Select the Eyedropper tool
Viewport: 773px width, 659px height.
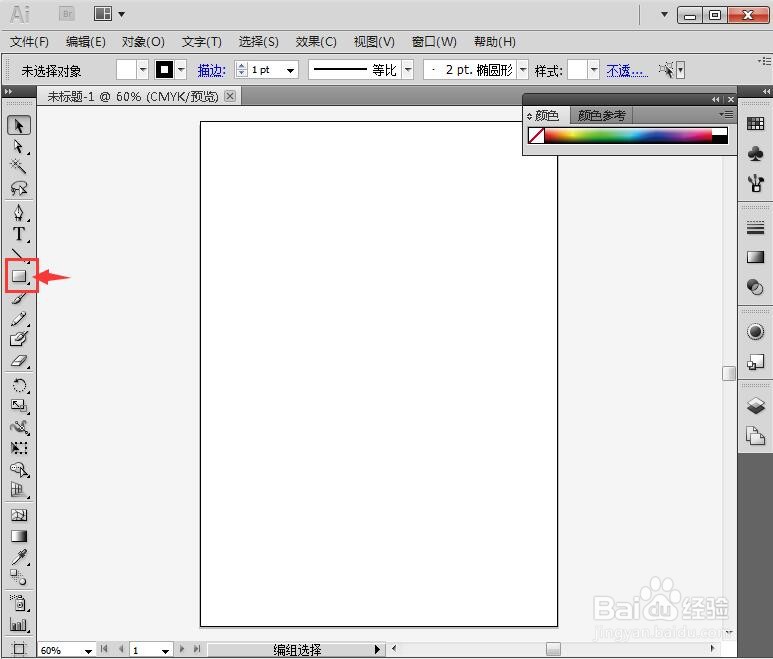[x=19, y=557]
